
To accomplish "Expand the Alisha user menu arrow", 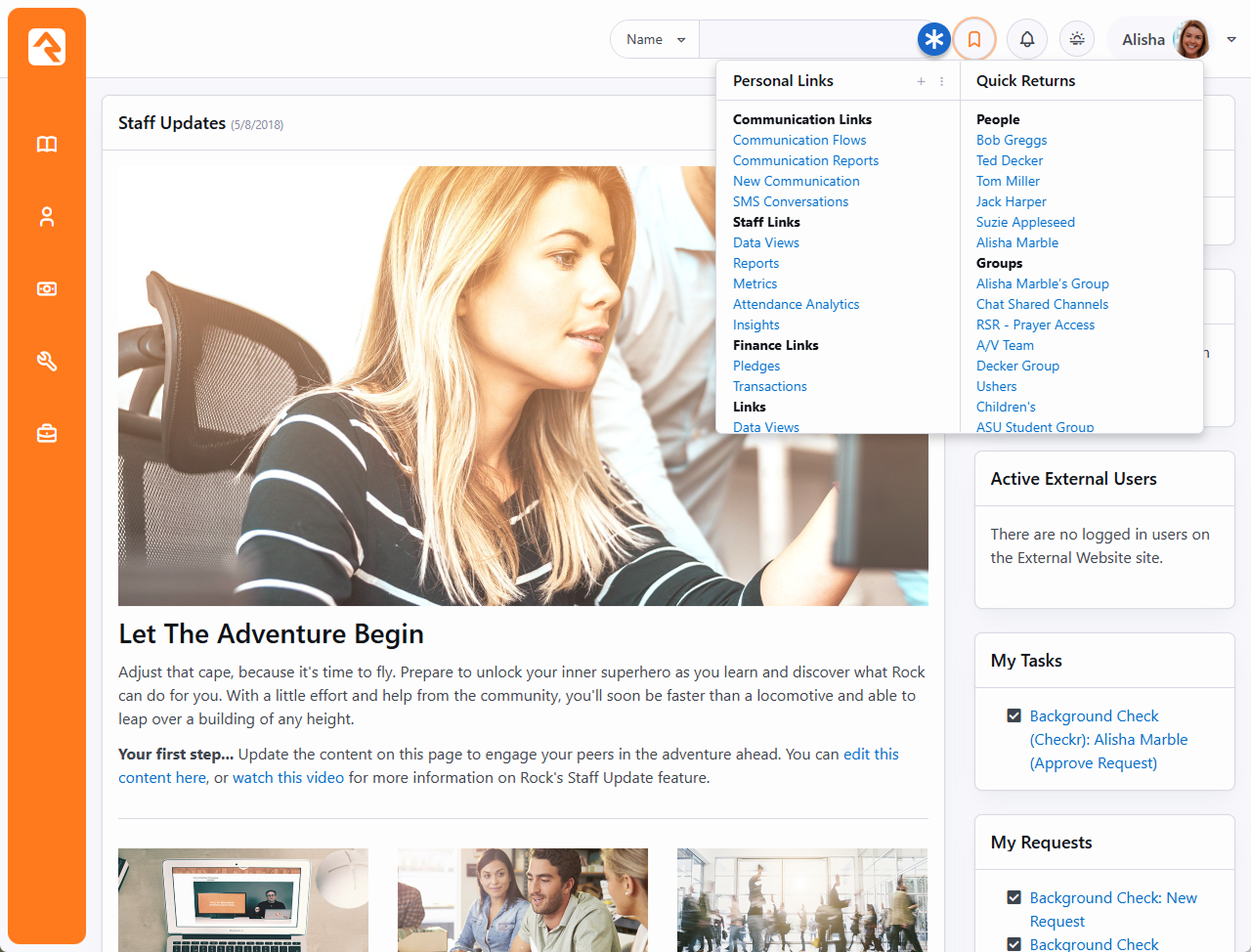I will (1231, 40).
